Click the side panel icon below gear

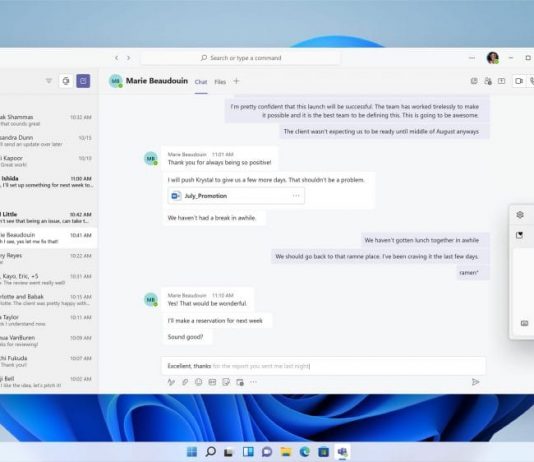click(x=519, y=235)
